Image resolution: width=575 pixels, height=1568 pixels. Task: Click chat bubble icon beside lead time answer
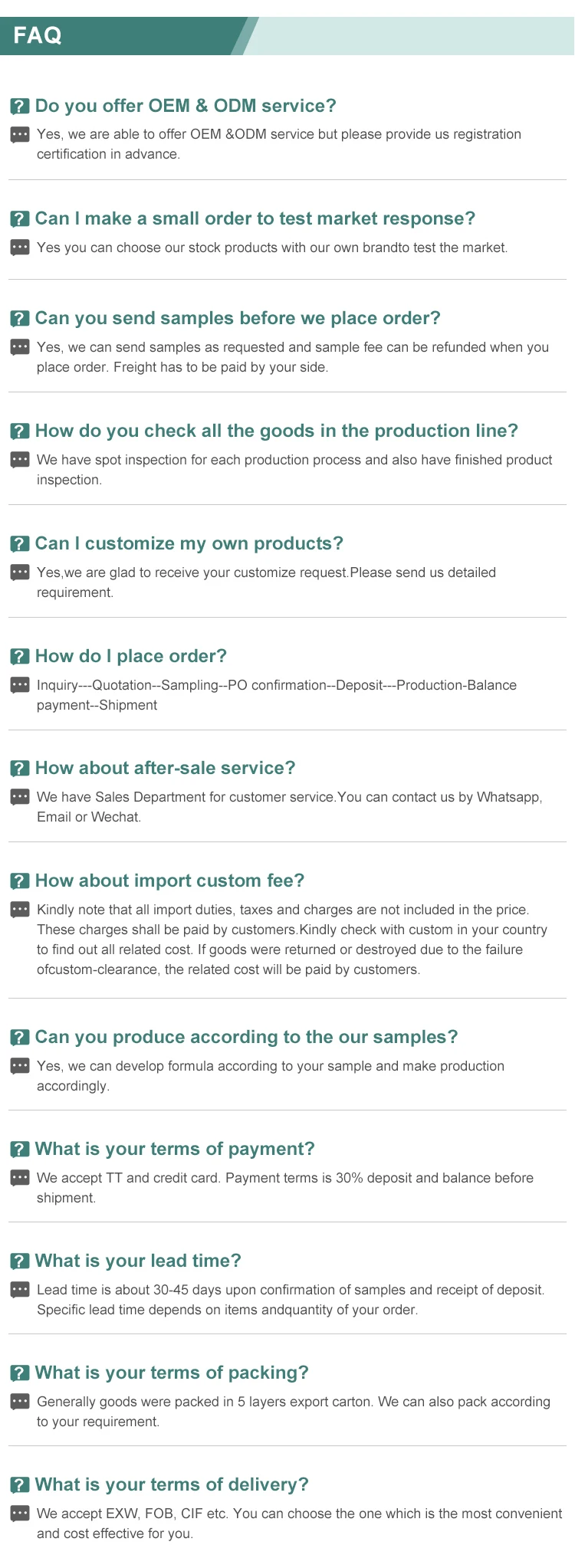point(20,1290)
